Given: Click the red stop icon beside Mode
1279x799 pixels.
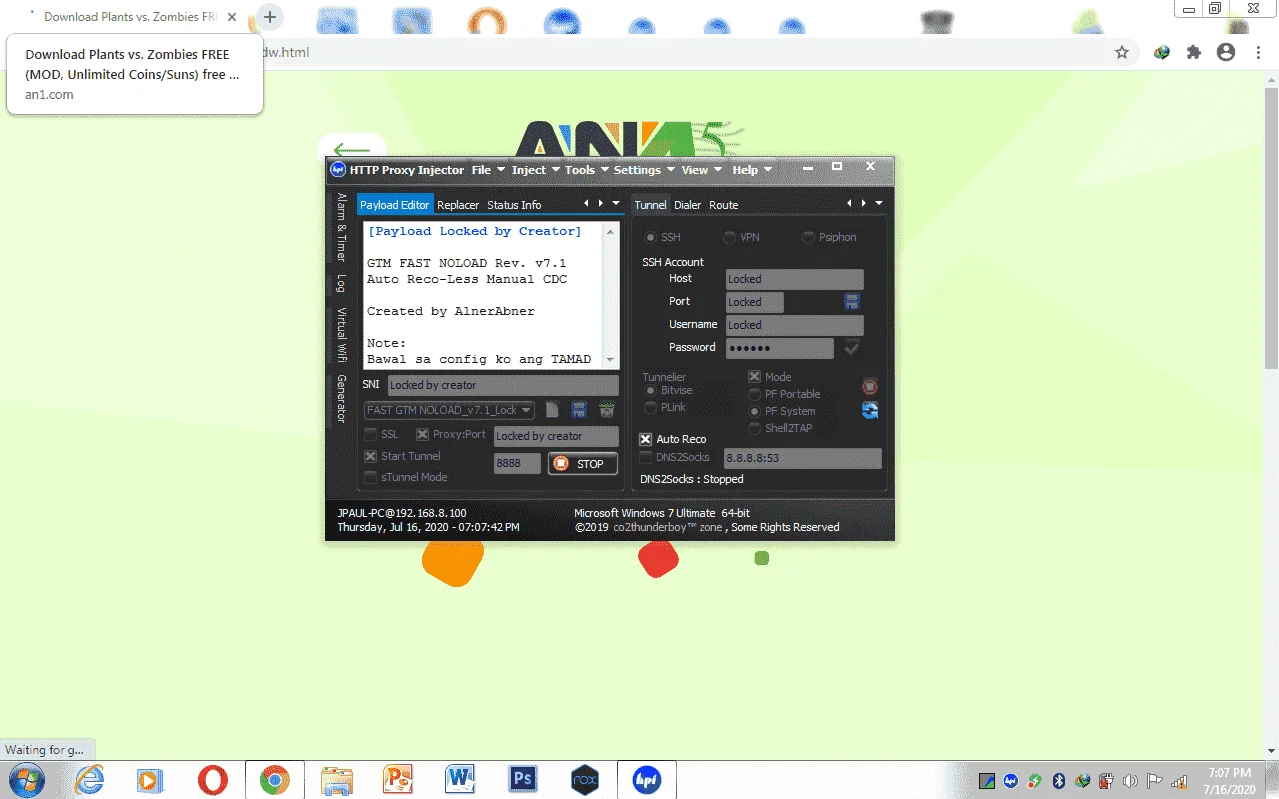Looking at the screenshot, I should tap(870, 386).
